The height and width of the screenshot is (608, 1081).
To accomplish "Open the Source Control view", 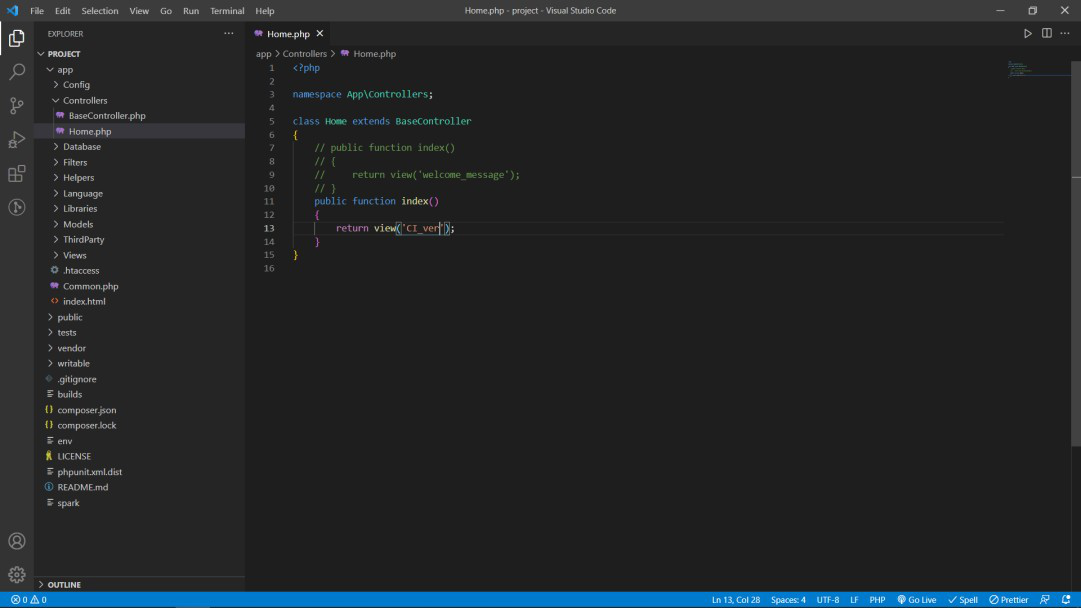I will 17,106.
